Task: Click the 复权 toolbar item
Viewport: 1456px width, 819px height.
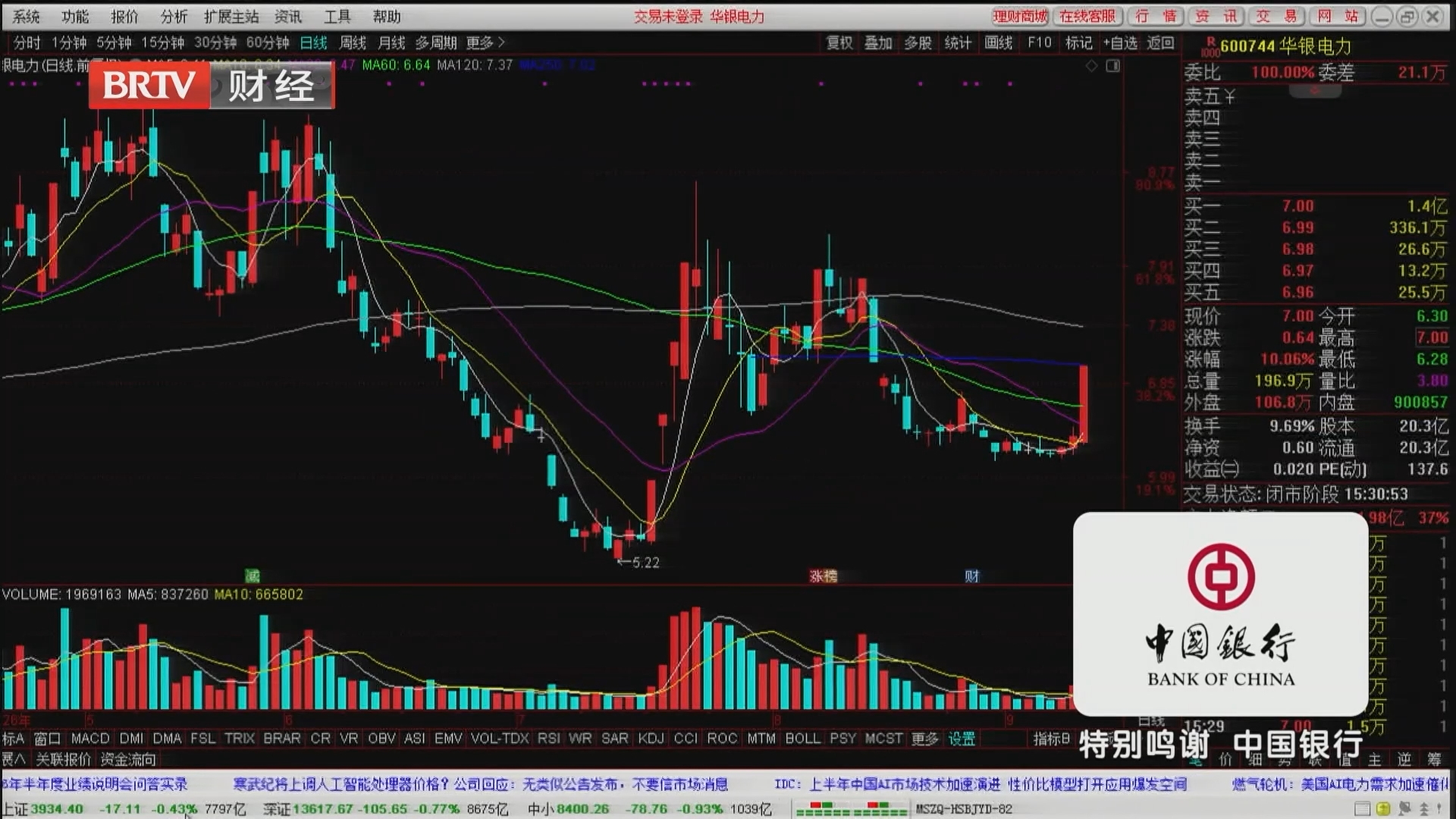Action: point(839,43)
